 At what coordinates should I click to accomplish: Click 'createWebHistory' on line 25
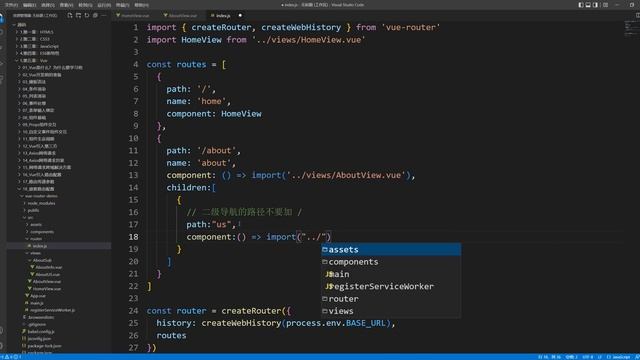pos(241,323)
